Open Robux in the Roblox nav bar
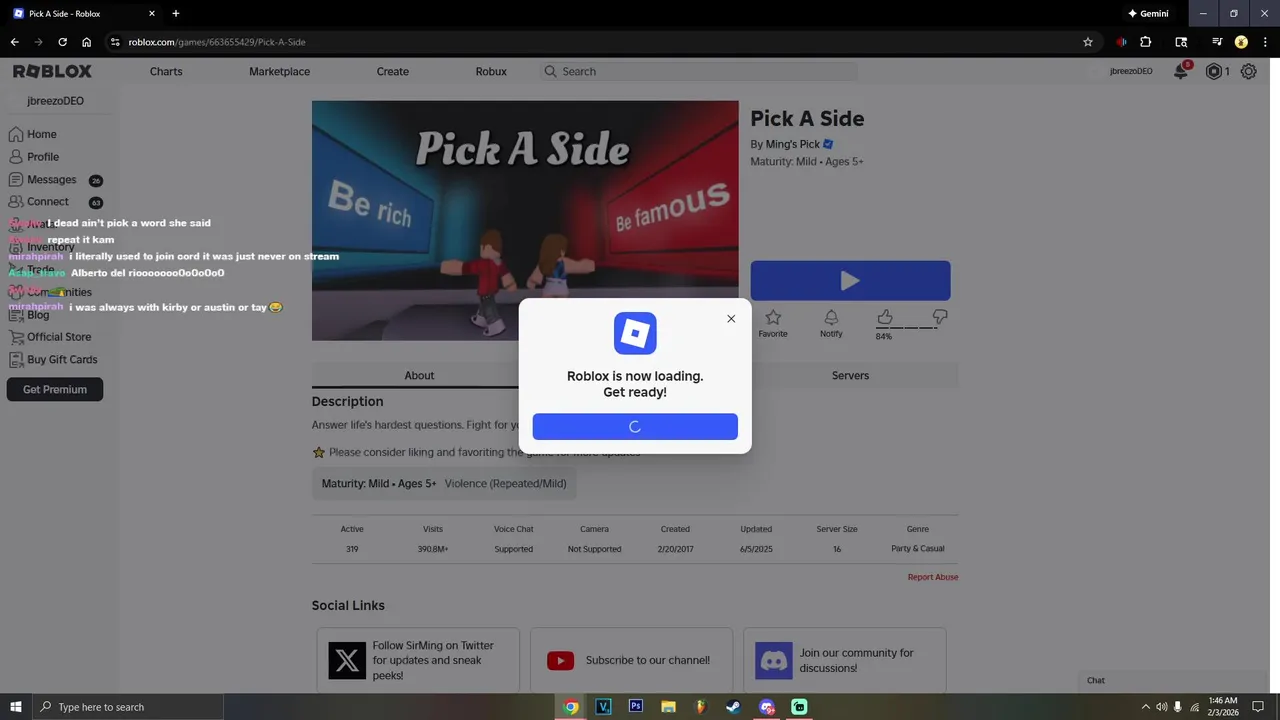This screenshot has height=720, width=1280. point(491,71)
